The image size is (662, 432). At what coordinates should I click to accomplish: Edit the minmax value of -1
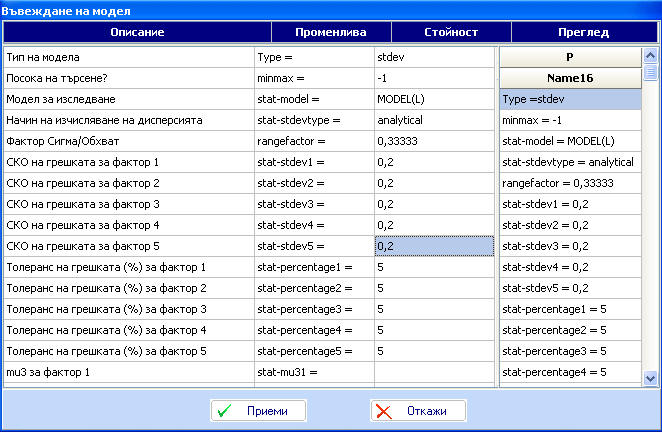(x=433, y=79)
